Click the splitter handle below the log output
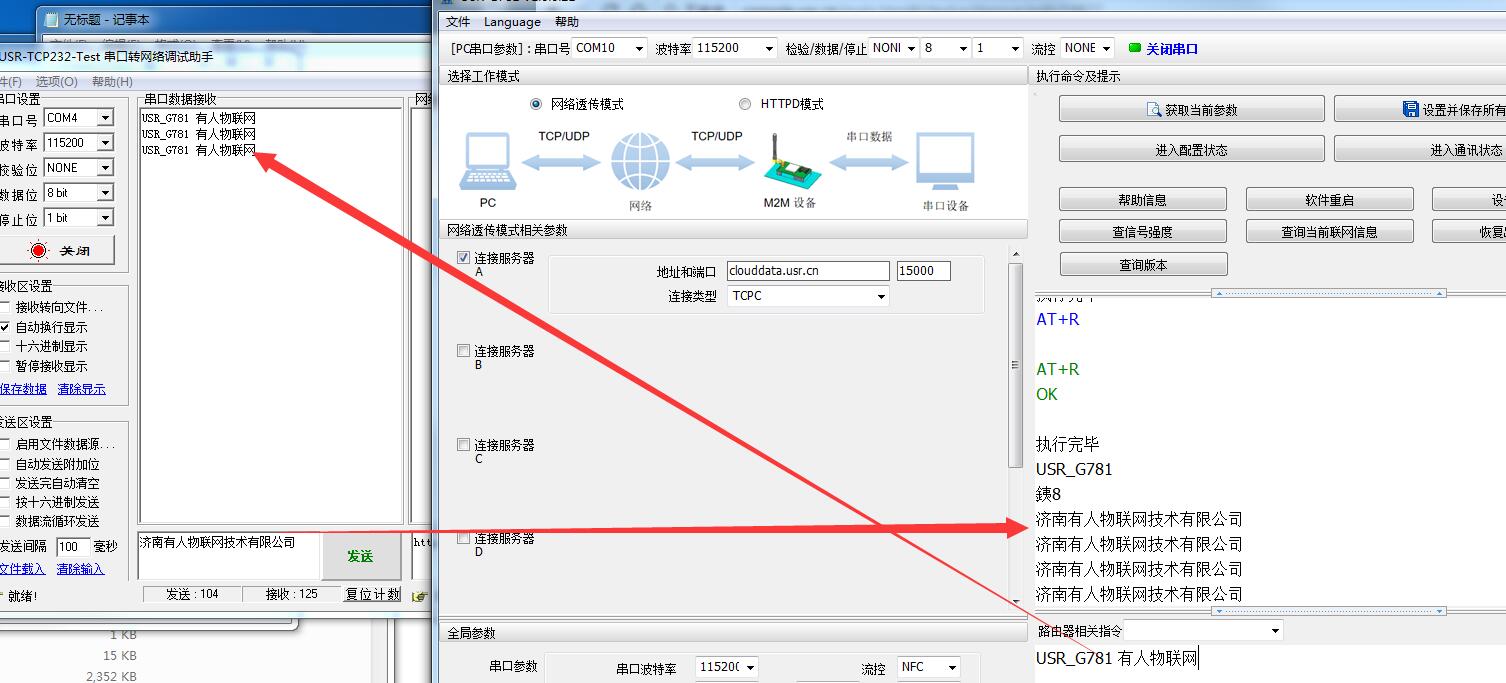Screen dimensions: 1506x683 [x=1330, y=610]
